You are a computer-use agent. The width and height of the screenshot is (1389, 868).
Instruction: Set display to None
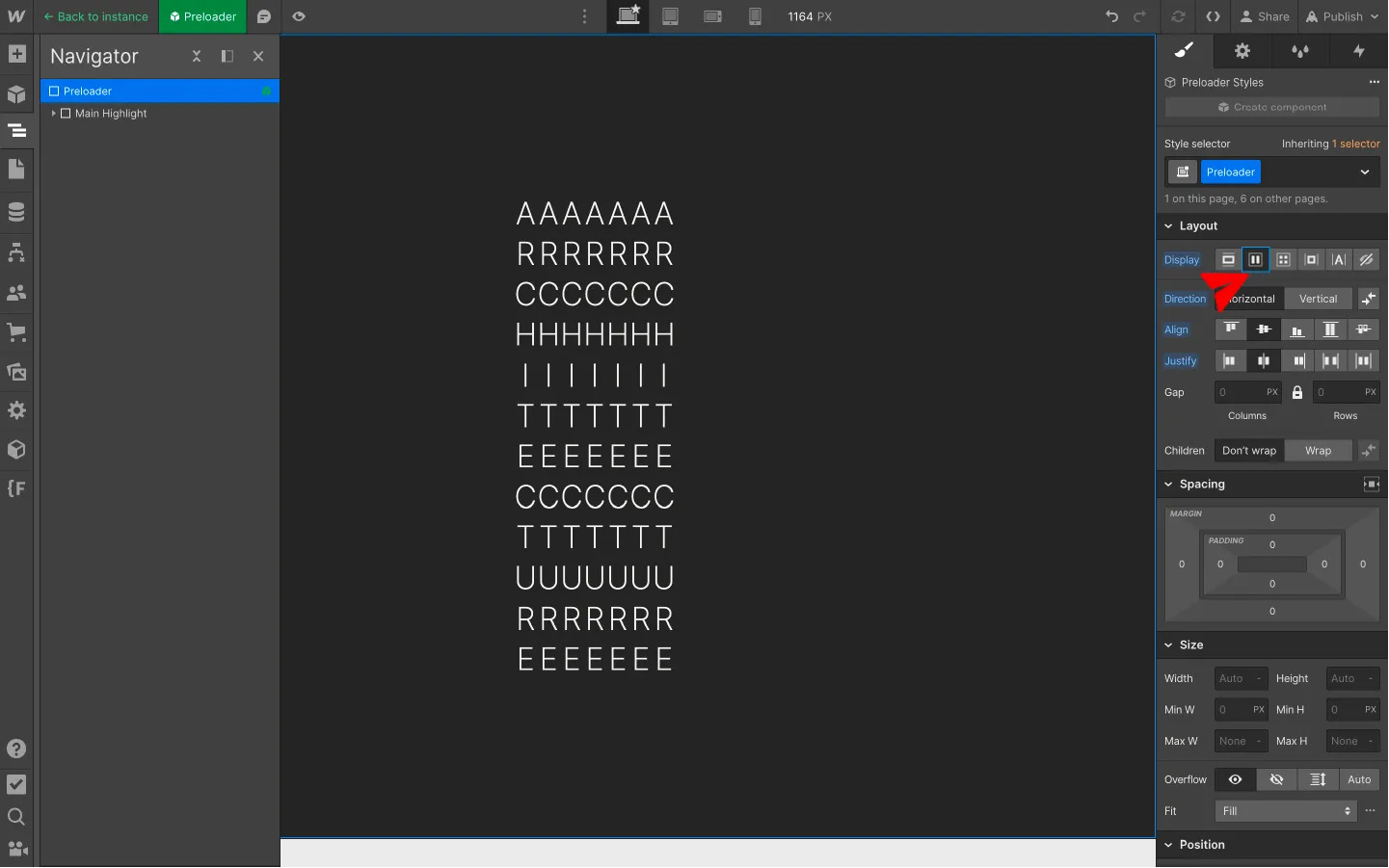pyautogui.click(x=1366, y=260)
